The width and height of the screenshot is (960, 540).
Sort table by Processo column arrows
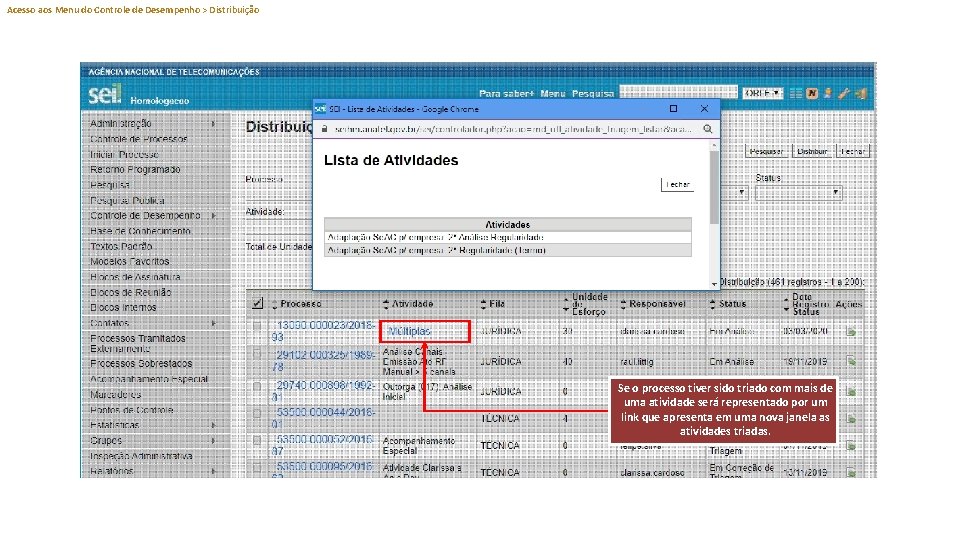tap(274, 304)
